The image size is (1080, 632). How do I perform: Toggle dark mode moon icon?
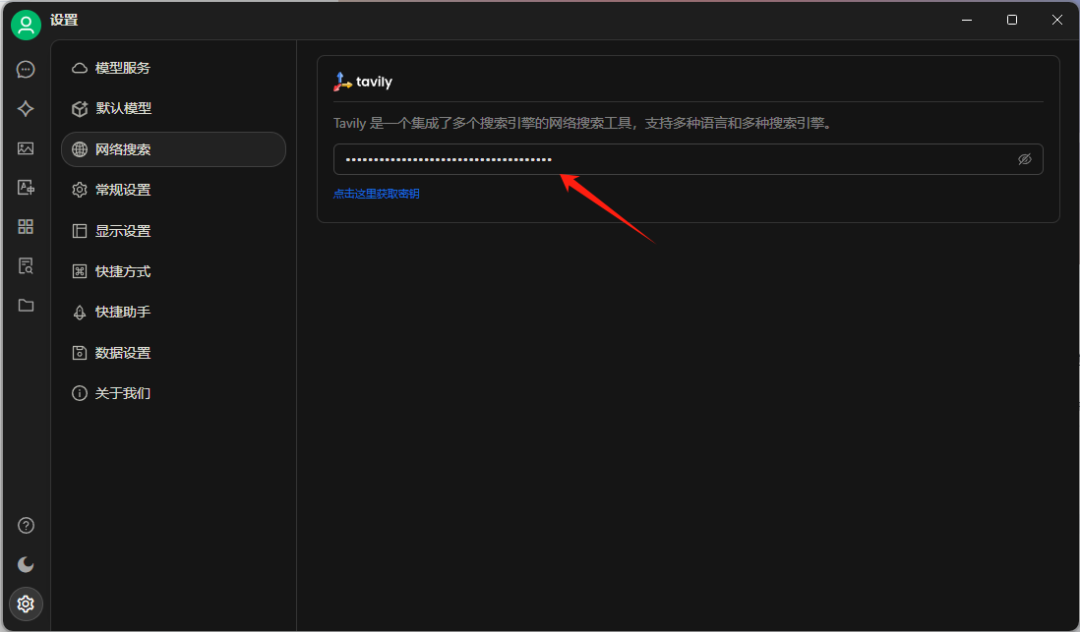[25, 565]
